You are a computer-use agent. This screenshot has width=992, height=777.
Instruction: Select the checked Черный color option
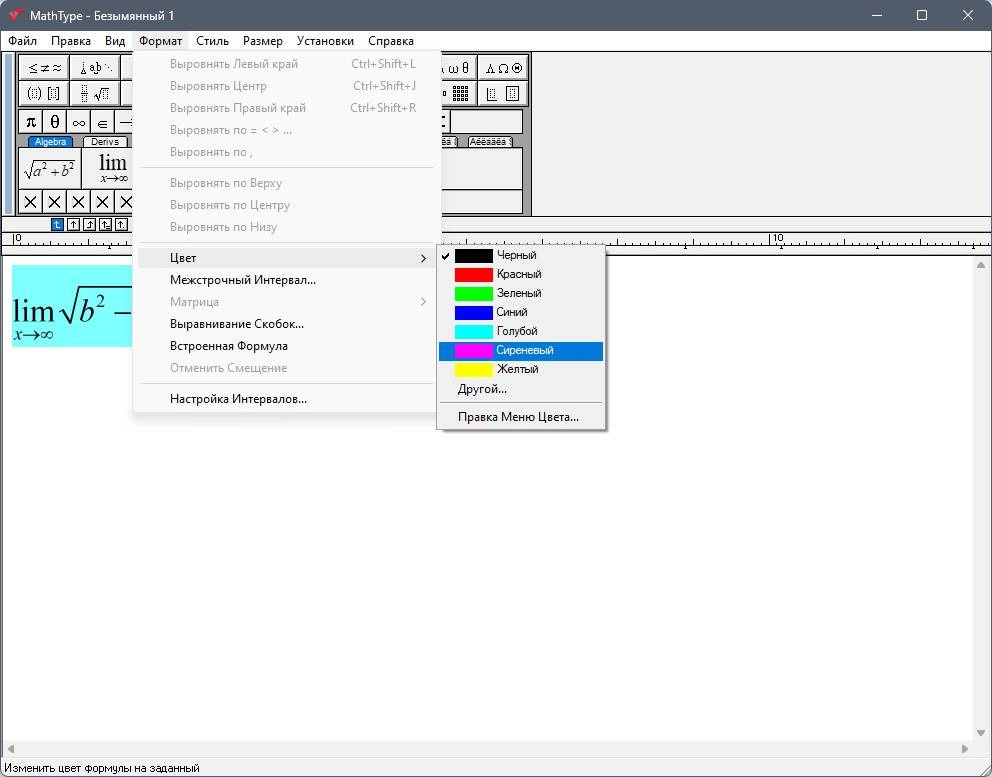coord(521,256)
